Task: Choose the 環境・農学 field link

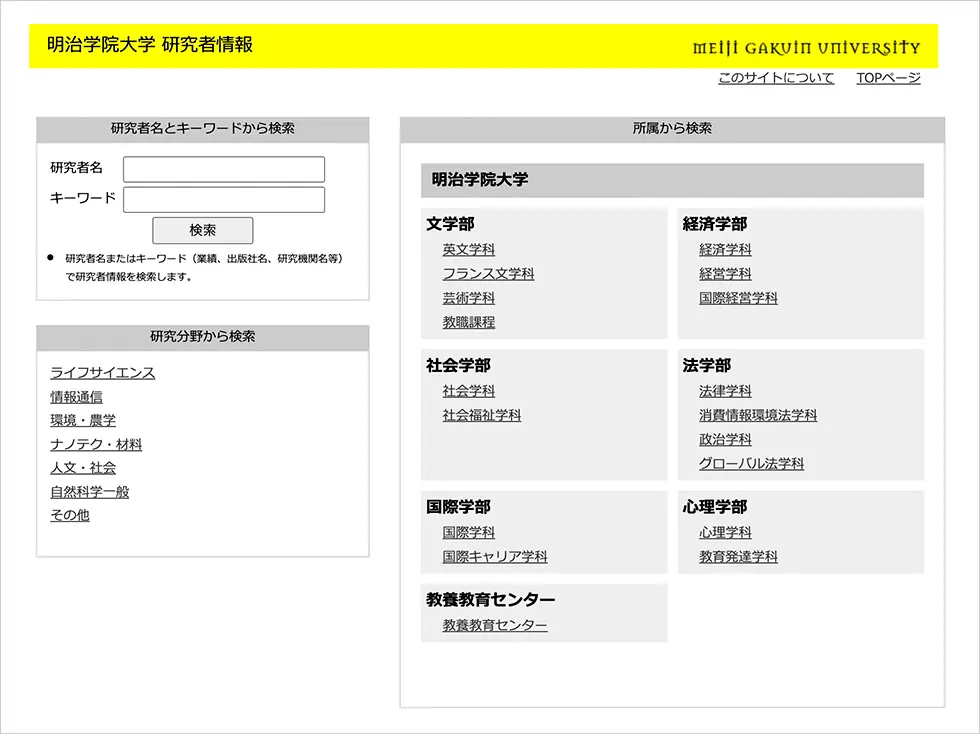Action: tap(83, 420)
